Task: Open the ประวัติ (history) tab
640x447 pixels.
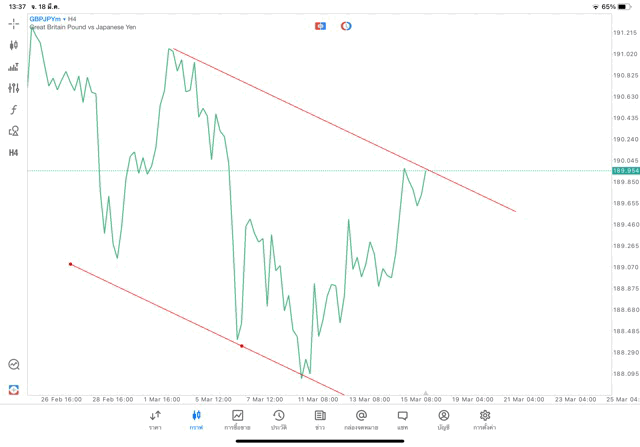Action: point(279,419)
